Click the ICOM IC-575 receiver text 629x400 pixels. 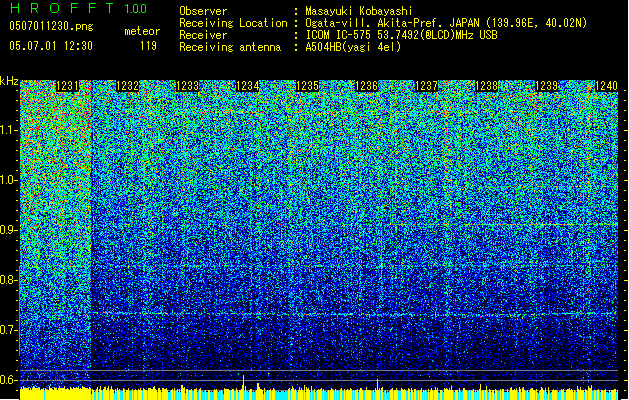401,35
